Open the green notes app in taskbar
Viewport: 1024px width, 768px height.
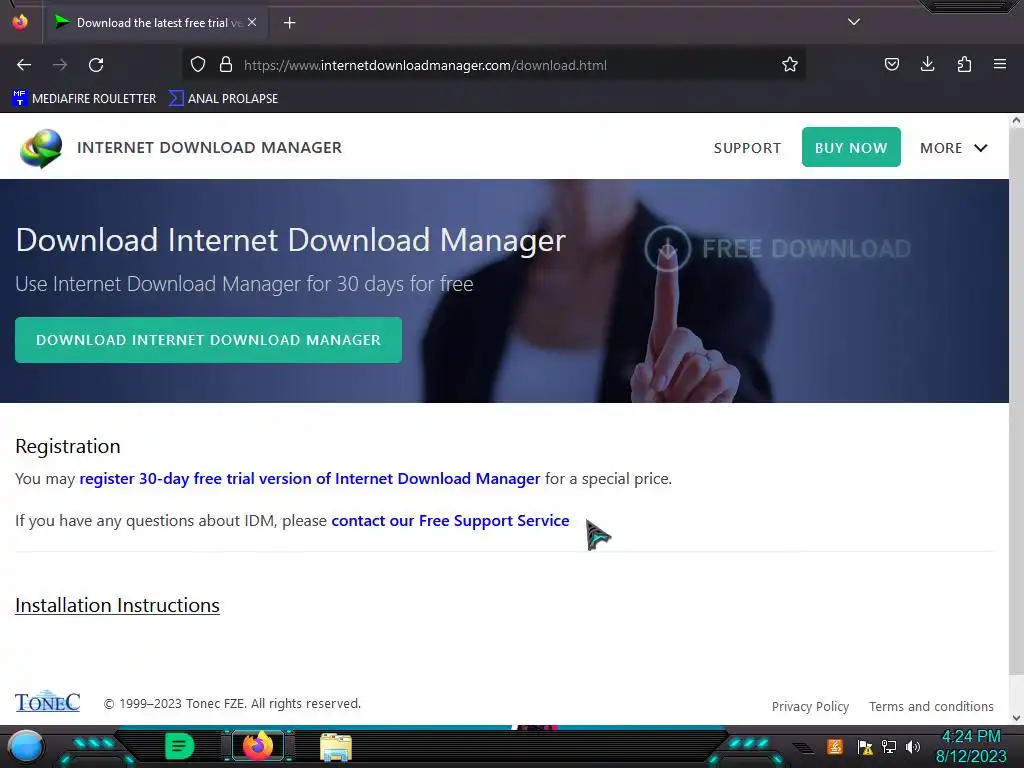180,746
